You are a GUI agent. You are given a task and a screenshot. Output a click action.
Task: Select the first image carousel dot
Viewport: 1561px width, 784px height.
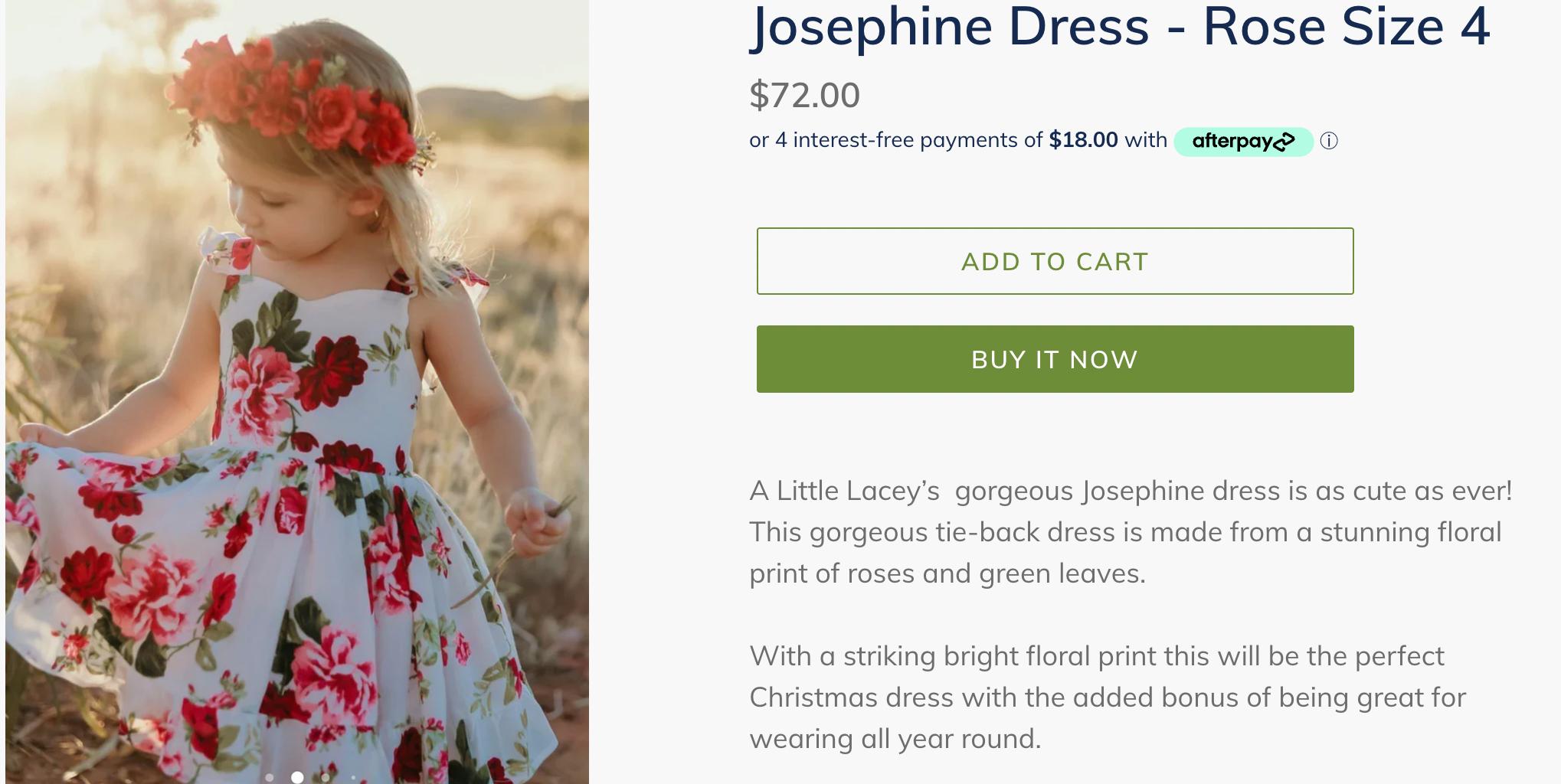point(270,777)
